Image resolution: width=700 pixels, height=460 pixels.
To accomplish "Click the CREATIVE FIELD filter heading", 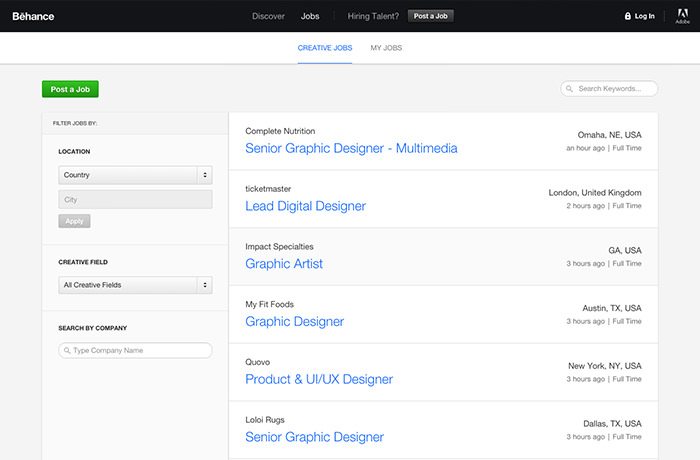I will pyautogui.click(x=83, y=262).
